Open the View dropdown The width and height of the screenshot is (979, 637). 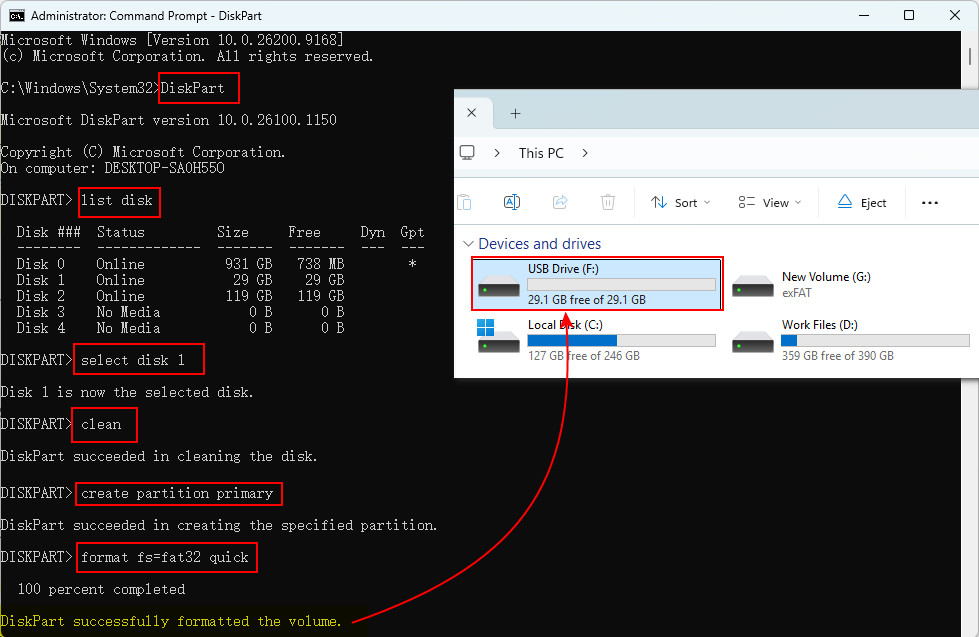[769, 202]
